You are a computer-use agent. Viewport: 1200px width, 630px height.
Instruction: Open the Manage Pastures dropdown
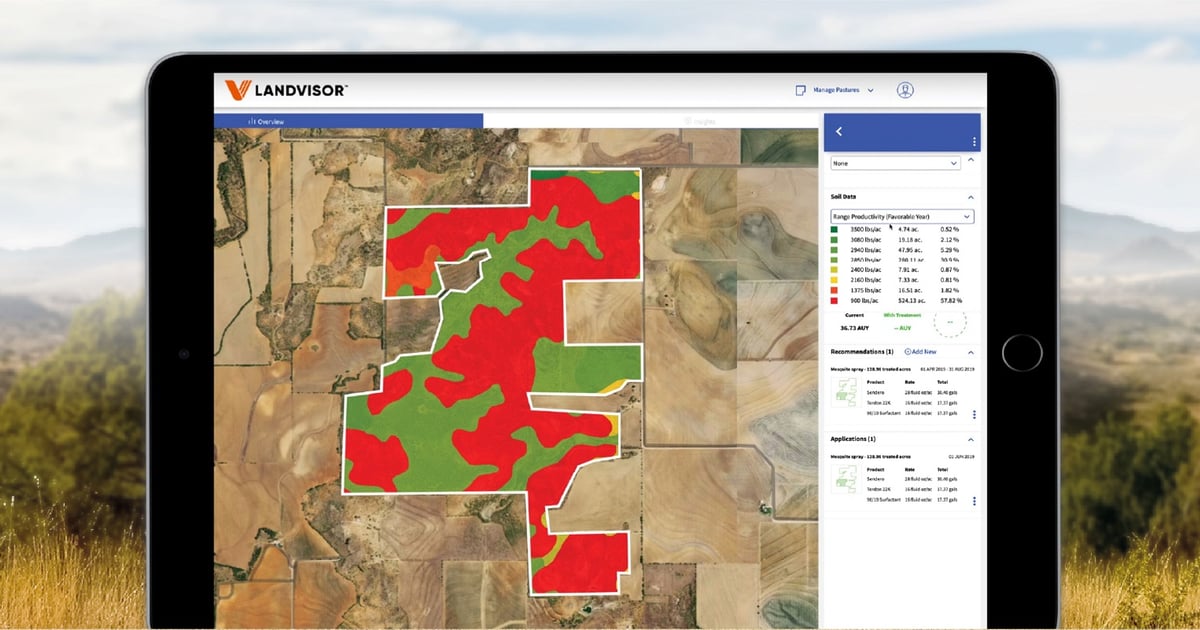click(x=843, y=90)
